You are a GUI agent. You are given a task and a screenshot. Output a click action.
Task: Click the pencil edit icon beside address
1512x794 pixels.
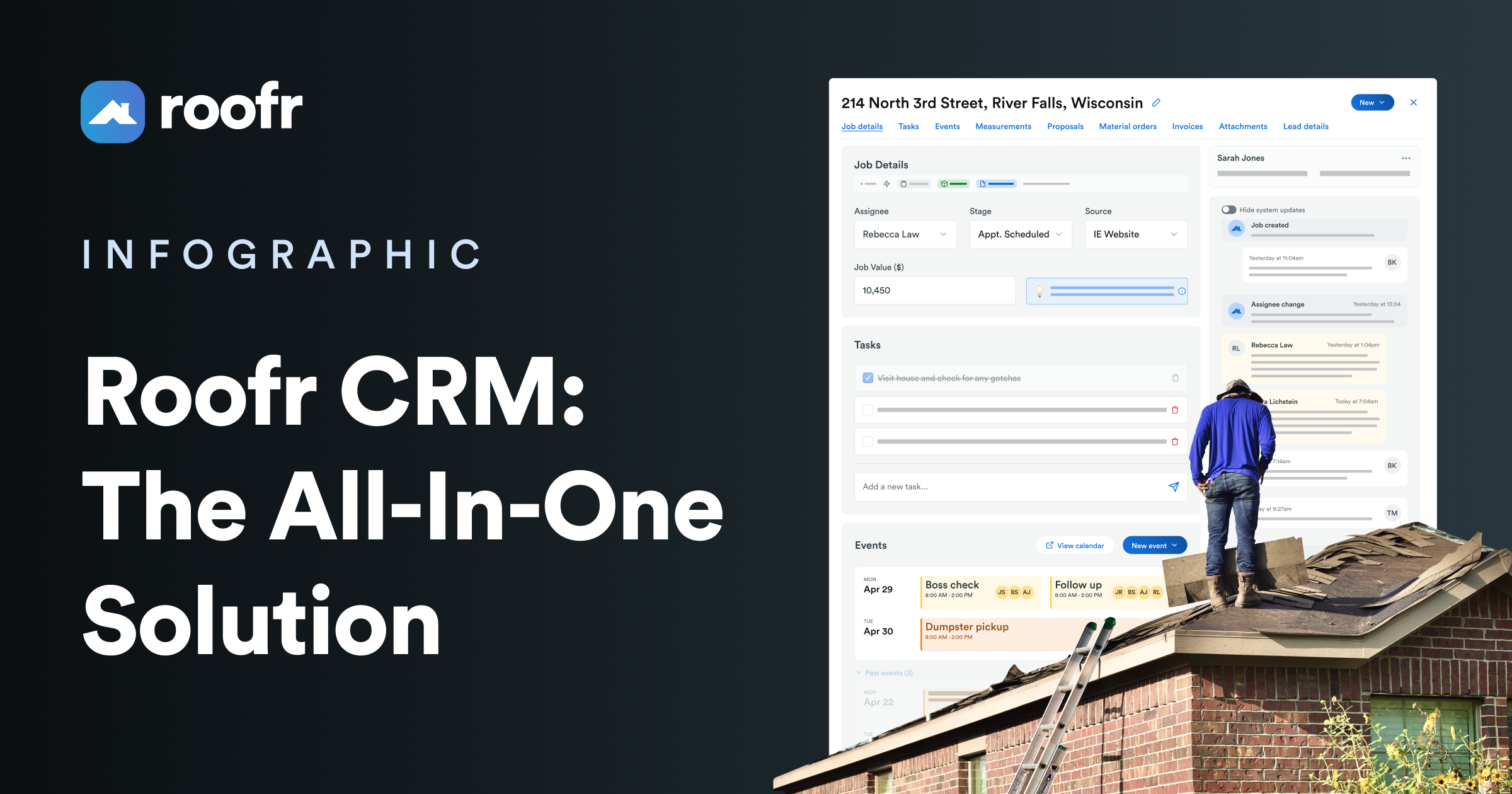tap(1156, 103)
